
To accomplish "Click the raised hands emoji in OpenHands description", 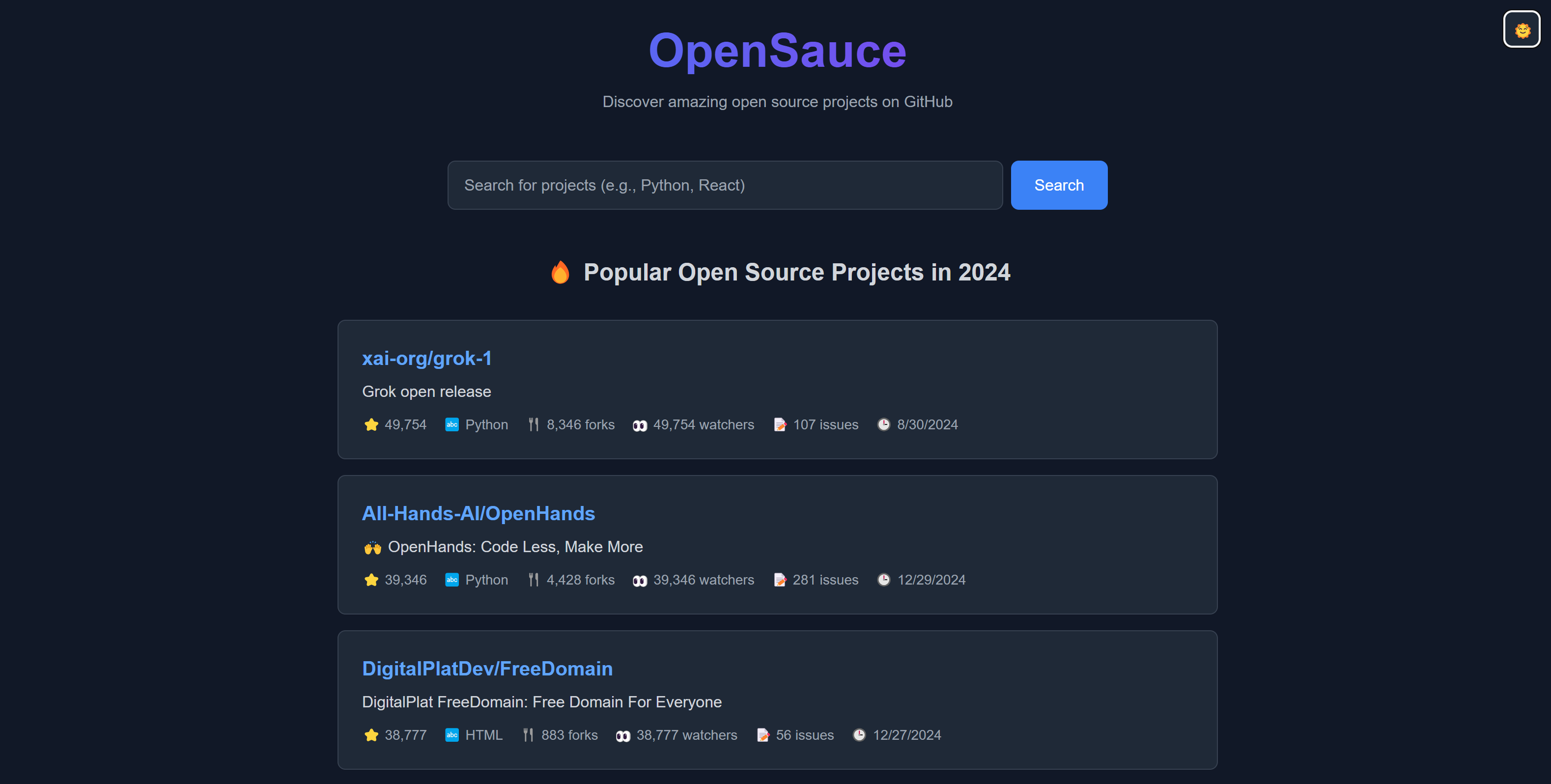I will coord(373,547).
